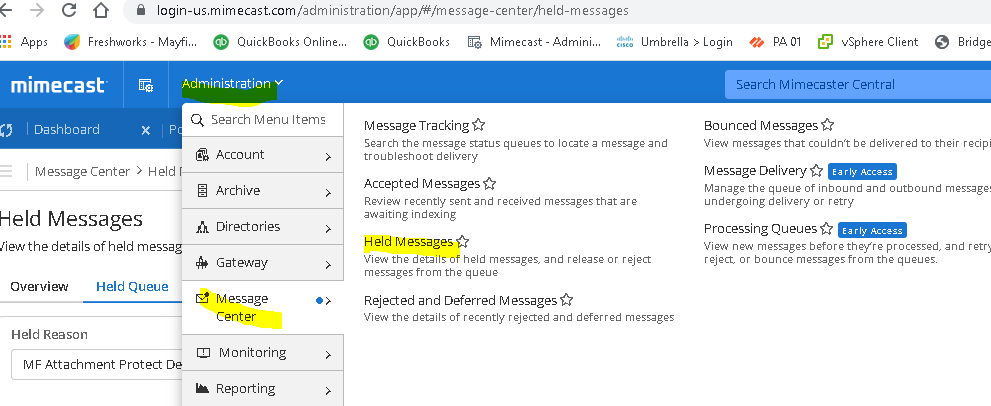Close the Dashboard tab
This screenshot has width=991, height=406.
[146, 130]
